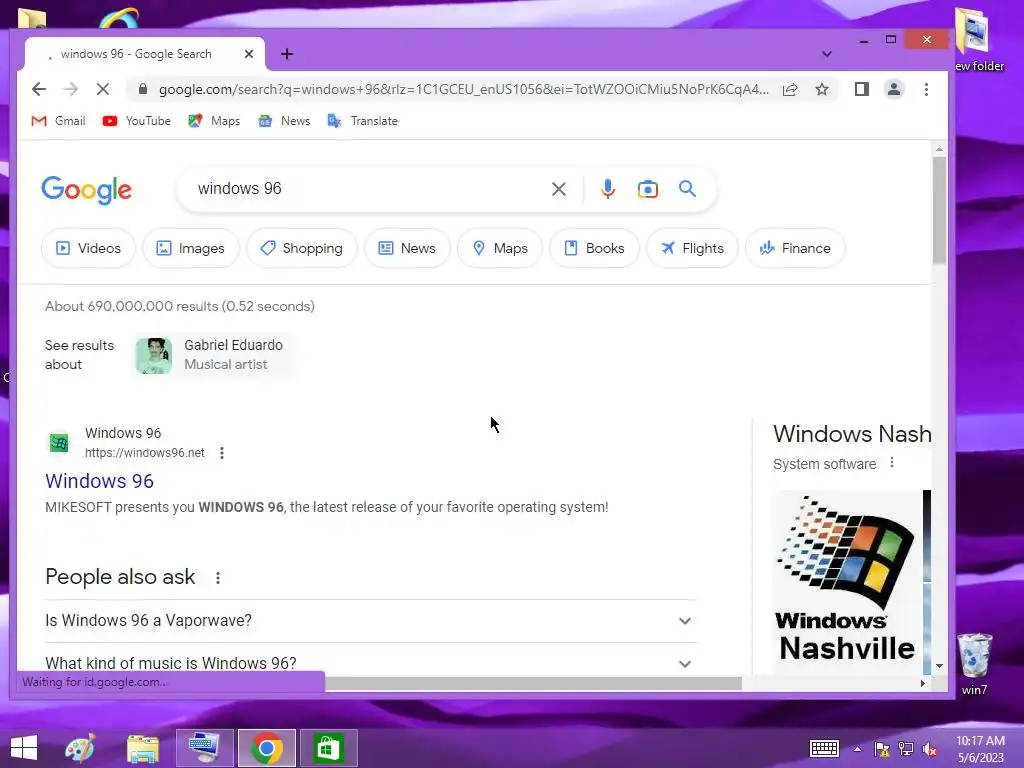1024x768 pixels.
Task: Filter results by Flights
Action: coord(692,248)
